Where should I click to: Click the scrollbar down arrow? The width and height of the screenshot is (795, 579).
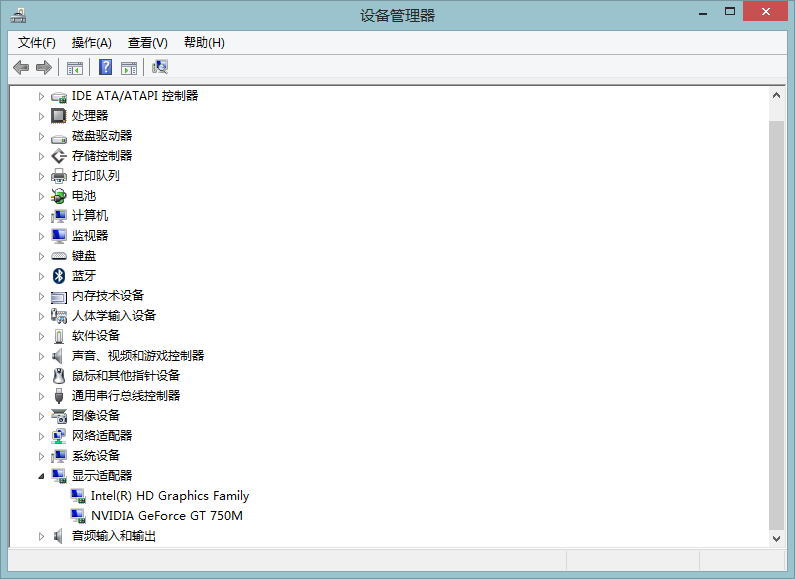click(x=776, y=537)
